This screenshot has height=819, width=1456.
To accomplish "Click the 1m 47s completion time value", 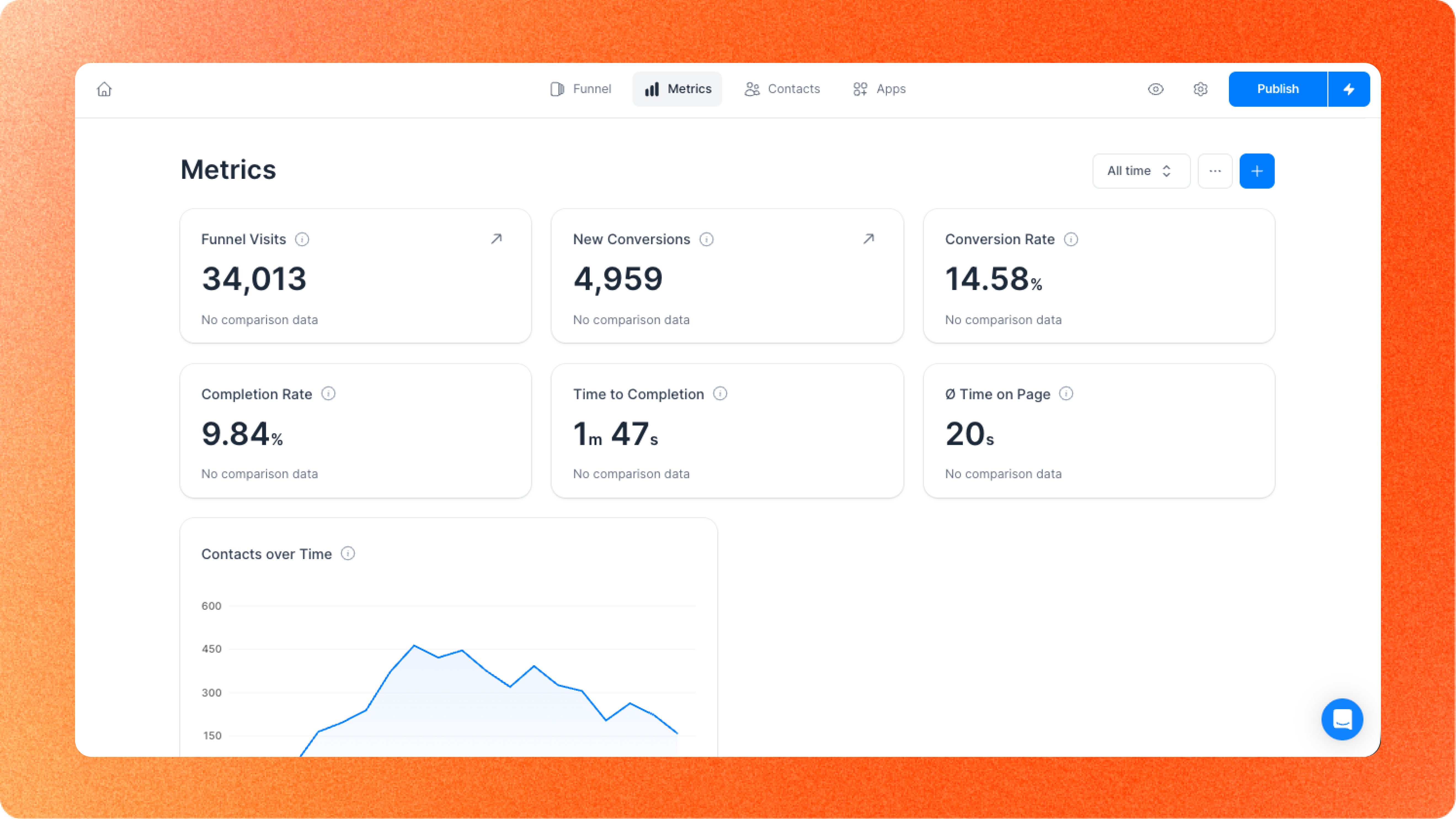I will (x=615, y=434).
